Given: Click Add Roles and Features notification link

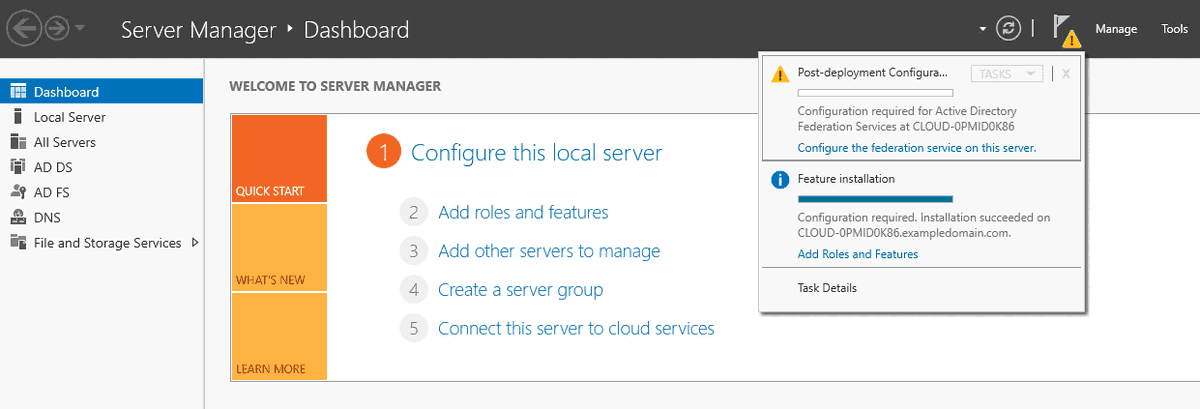Looking at the screenshot, I should pos(858,254).
